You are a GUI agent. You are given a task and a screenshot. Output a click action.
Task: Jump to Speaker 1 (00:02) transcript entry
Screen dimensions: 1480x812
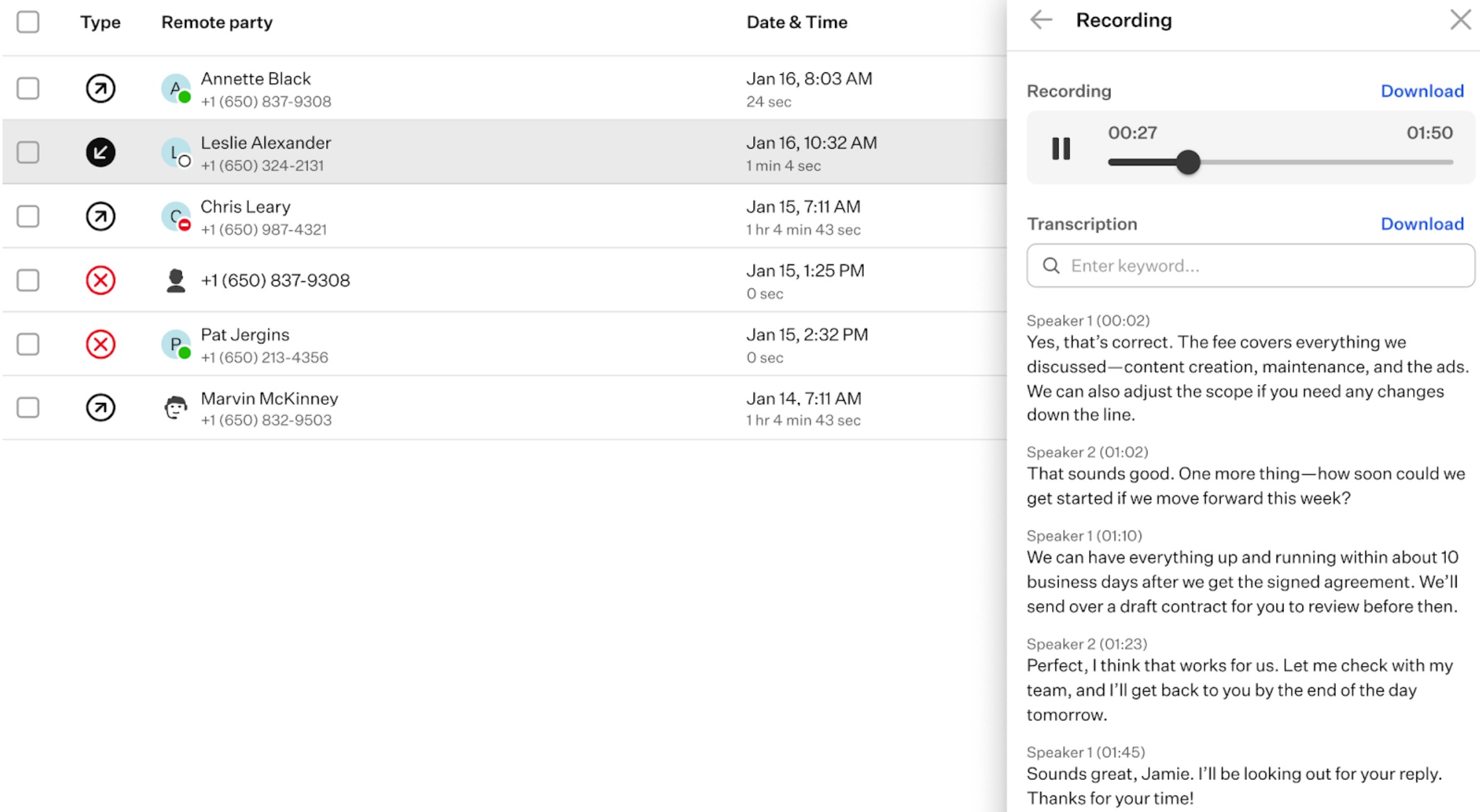pyautogui.click(x=1088, y=321)
